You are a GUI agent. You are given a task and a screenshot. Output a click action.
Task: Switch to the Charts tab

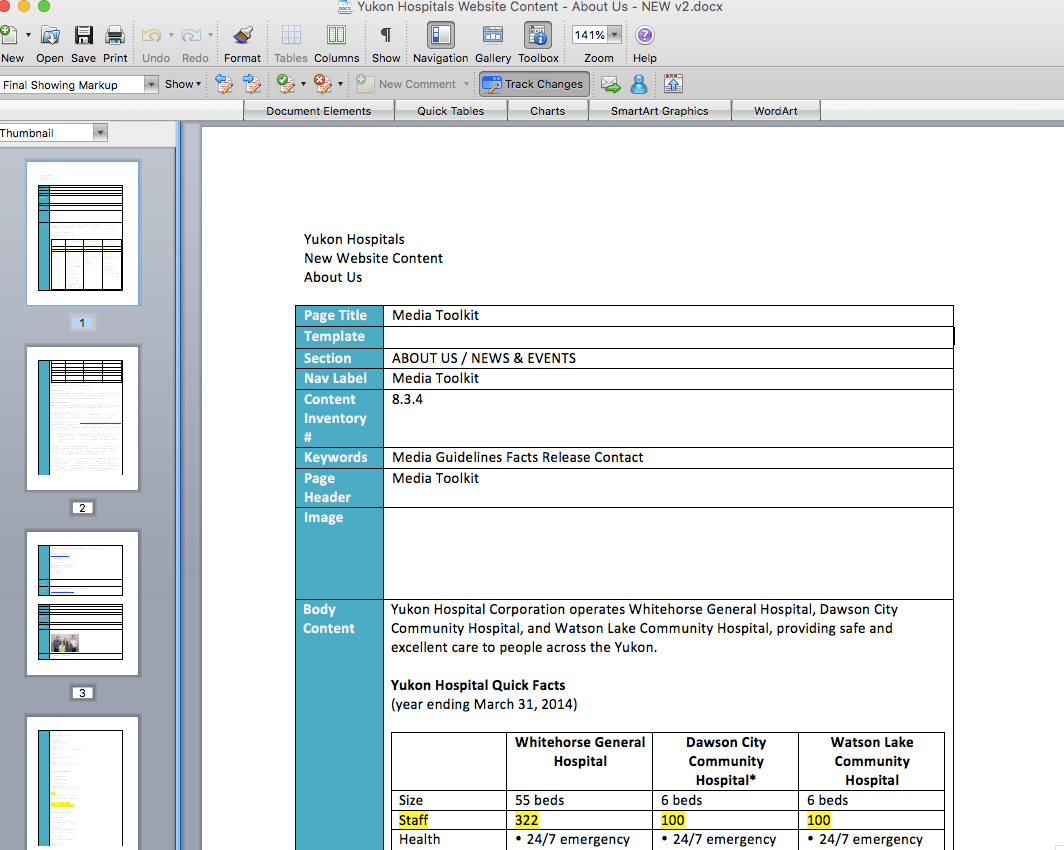pyautogui.click(x=548, y=111)
